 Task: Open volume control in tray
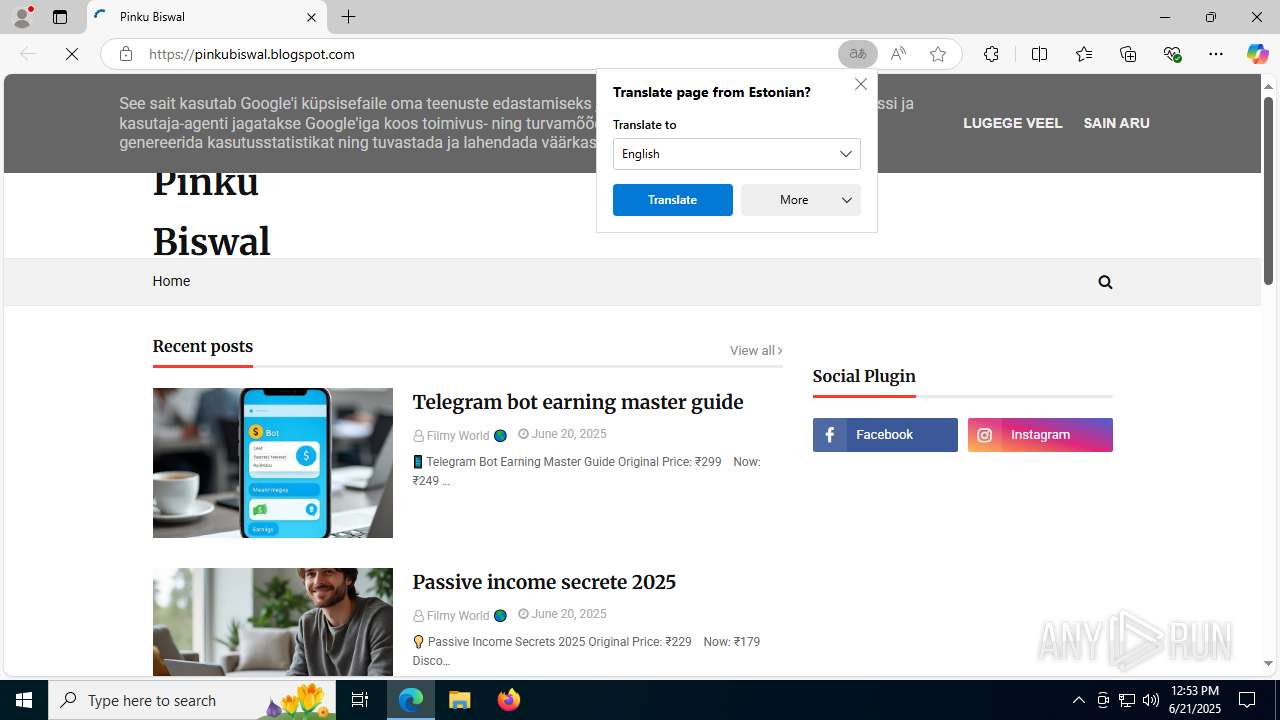pos(1151,700)
